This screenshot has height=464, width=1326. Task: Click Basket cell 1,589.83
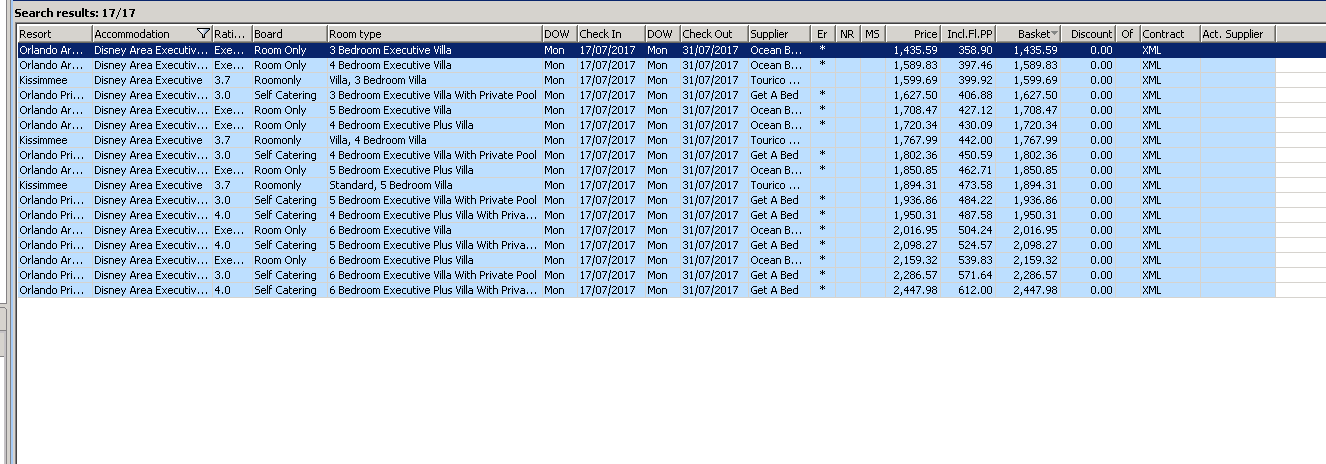(1028, 65)
